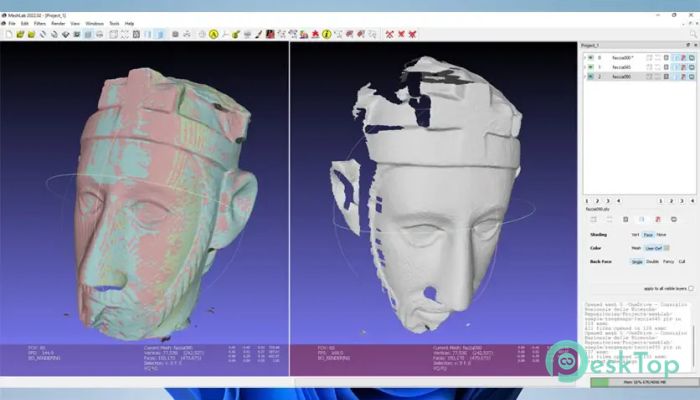Click the User-Def color swatch
Image resolution: width=700 pixels, height=400 pixels.
667,248
